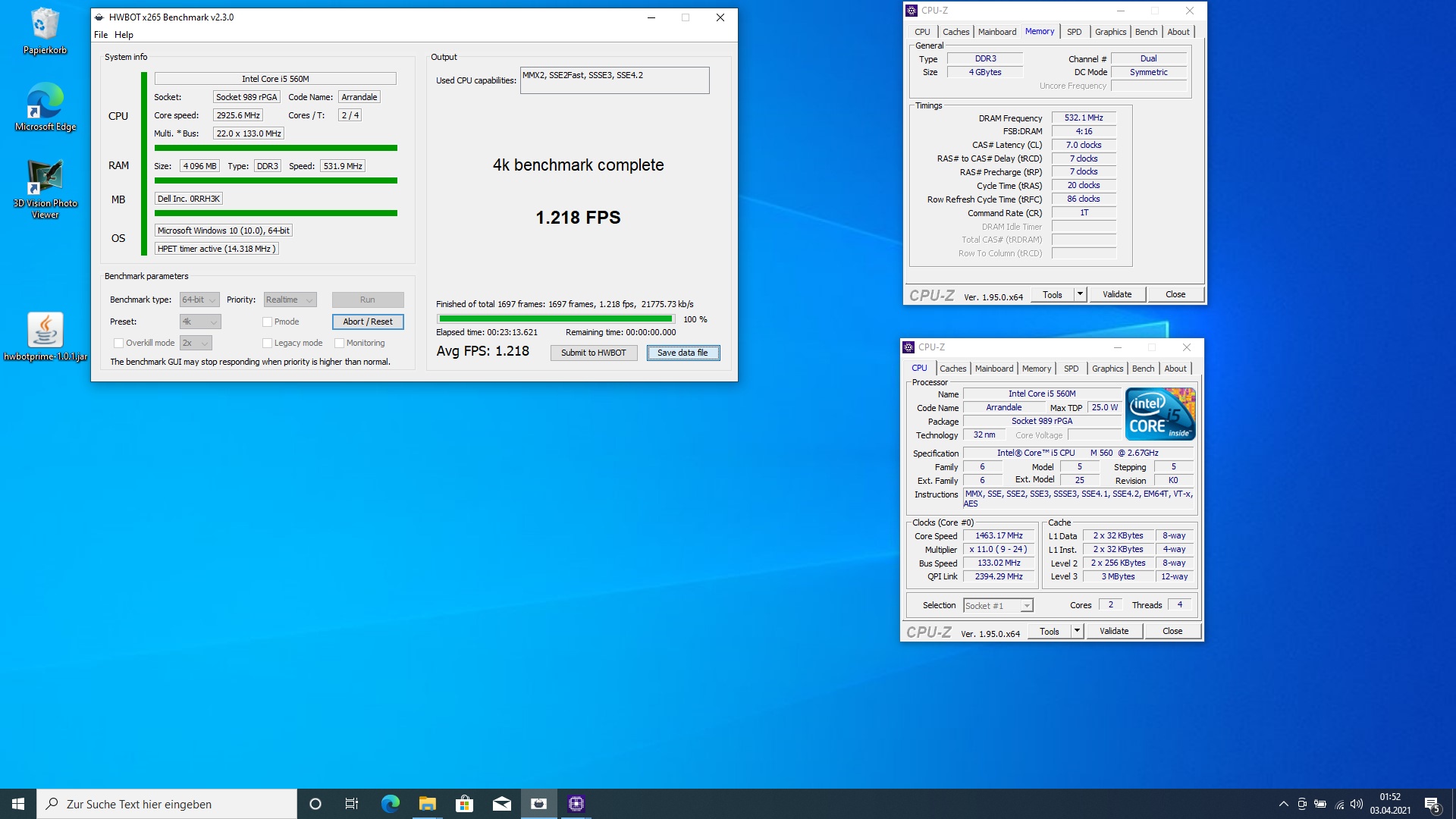Open File Explorer from the taskbar

427,804
